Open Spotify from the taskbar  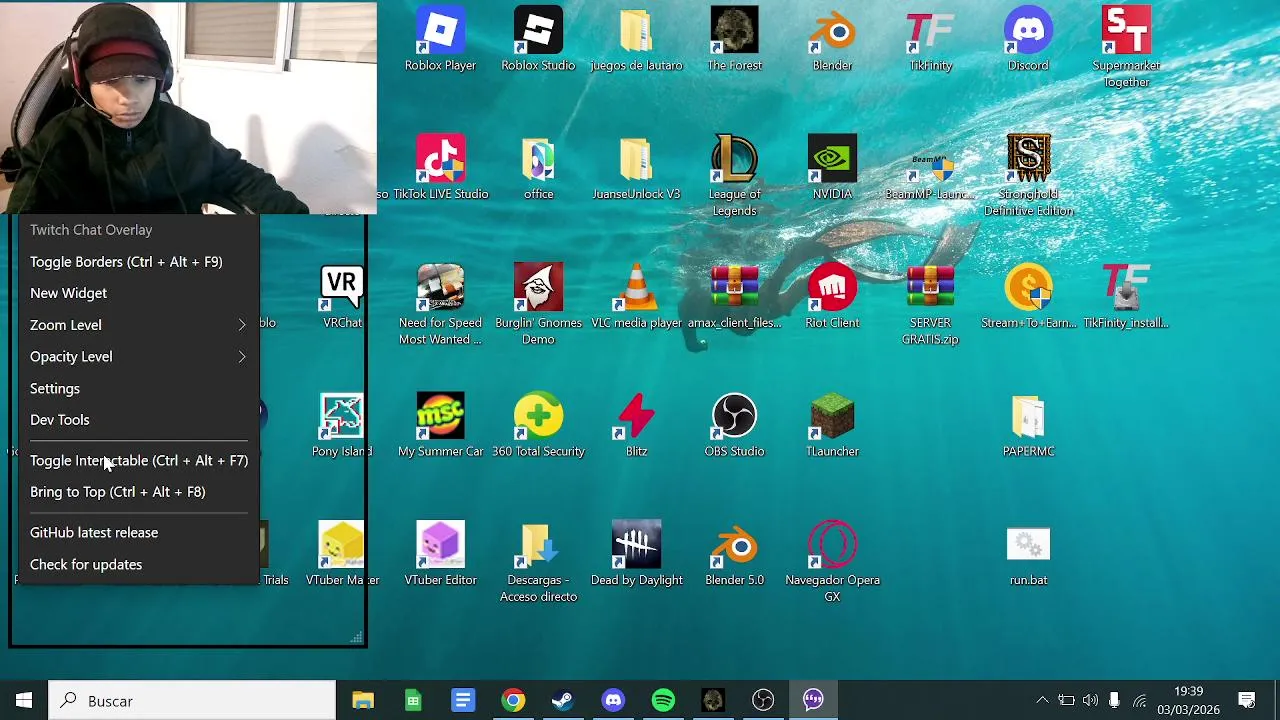click(x=663, y=701)
